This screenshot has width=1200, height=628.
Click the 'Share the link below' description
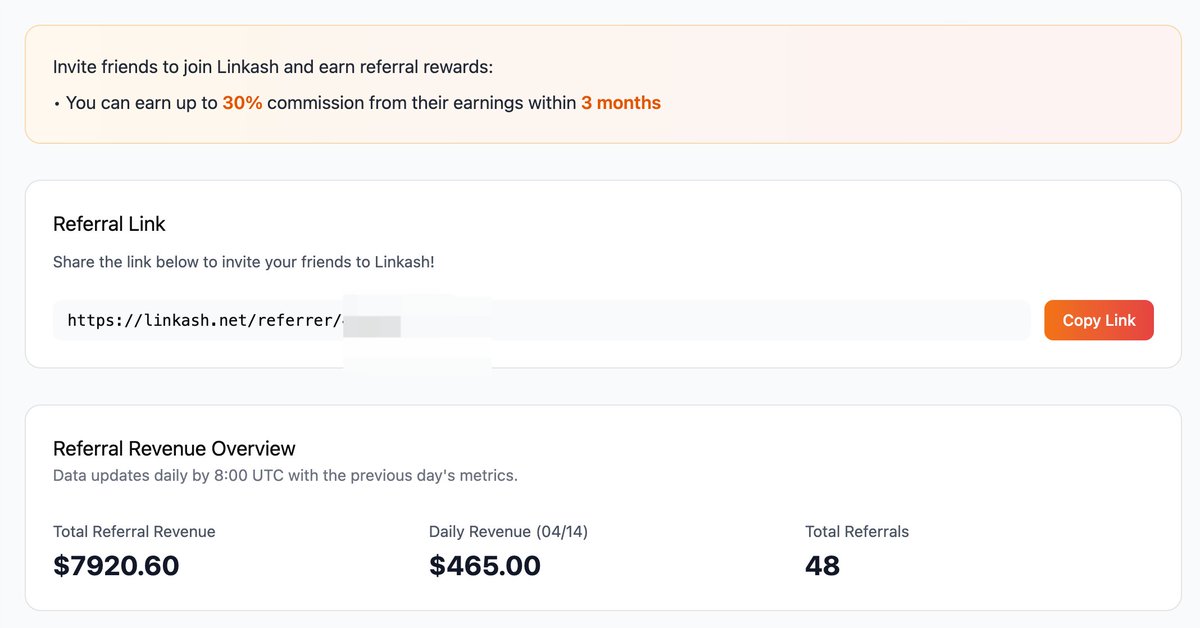(243, 262)
